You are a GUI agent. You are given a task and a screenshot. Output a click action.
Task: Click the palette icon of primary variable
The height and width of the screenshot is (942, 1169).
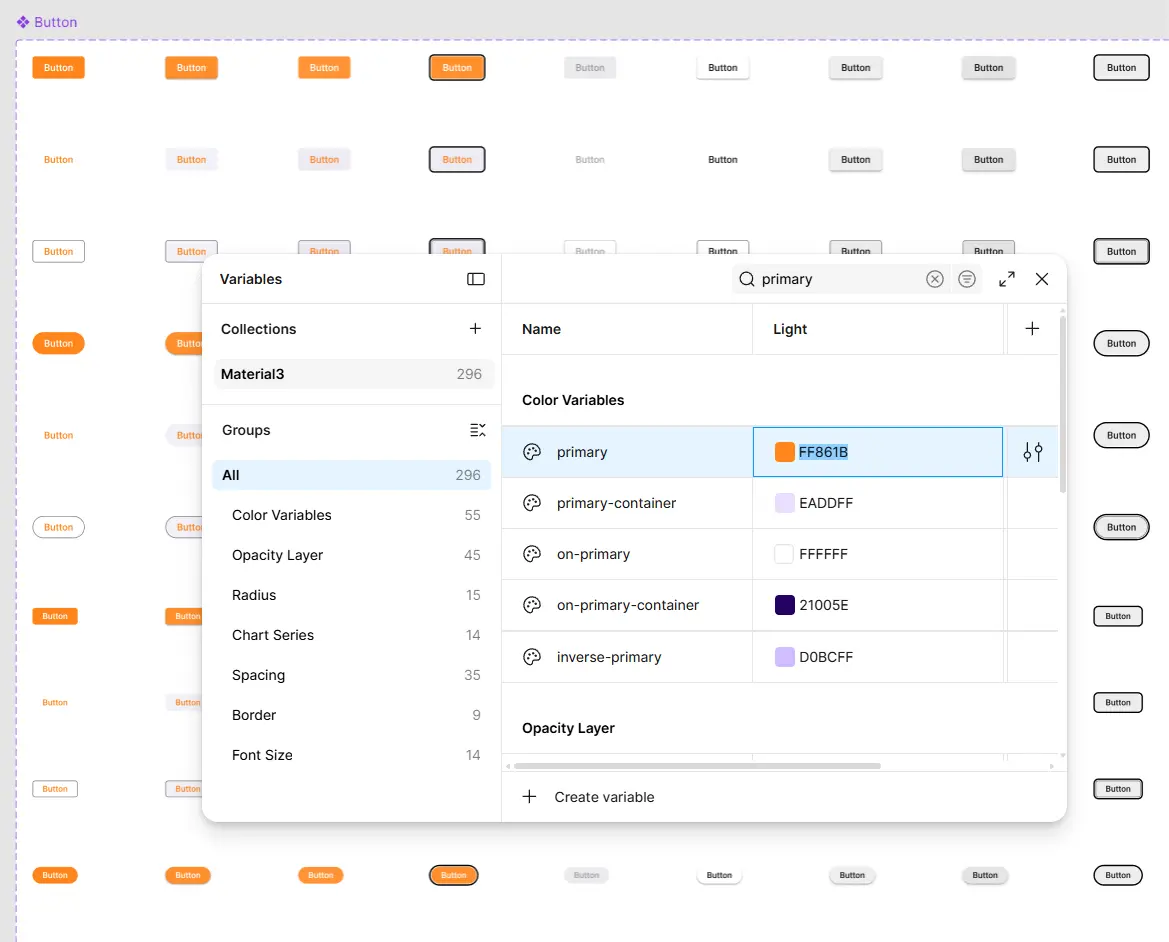coord(532,452)
